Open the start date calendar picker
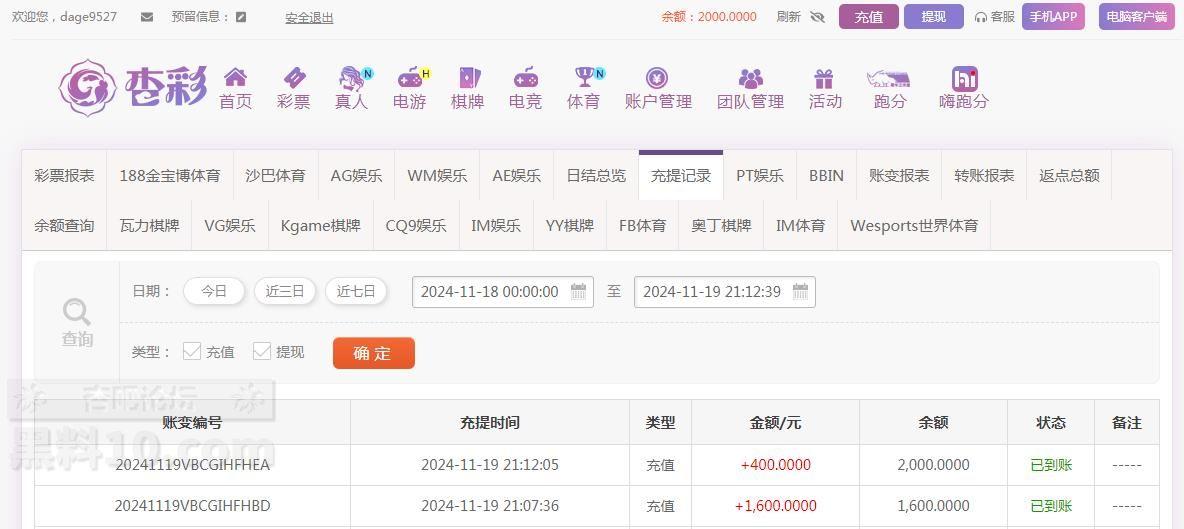The width and height of the screenshot is (1184, 529). [x=578, y=292]
